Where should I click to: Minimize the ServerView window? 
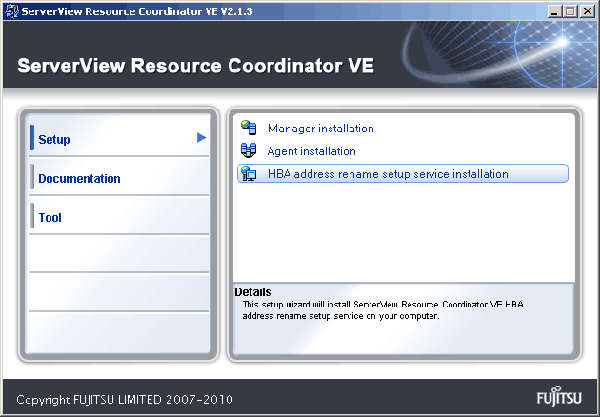pos(554,11)
